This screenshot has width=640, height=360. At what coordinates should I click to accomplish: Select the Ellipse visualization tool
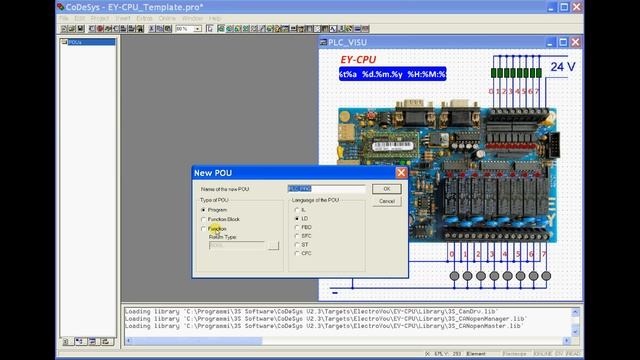click(x=238, y=29)
